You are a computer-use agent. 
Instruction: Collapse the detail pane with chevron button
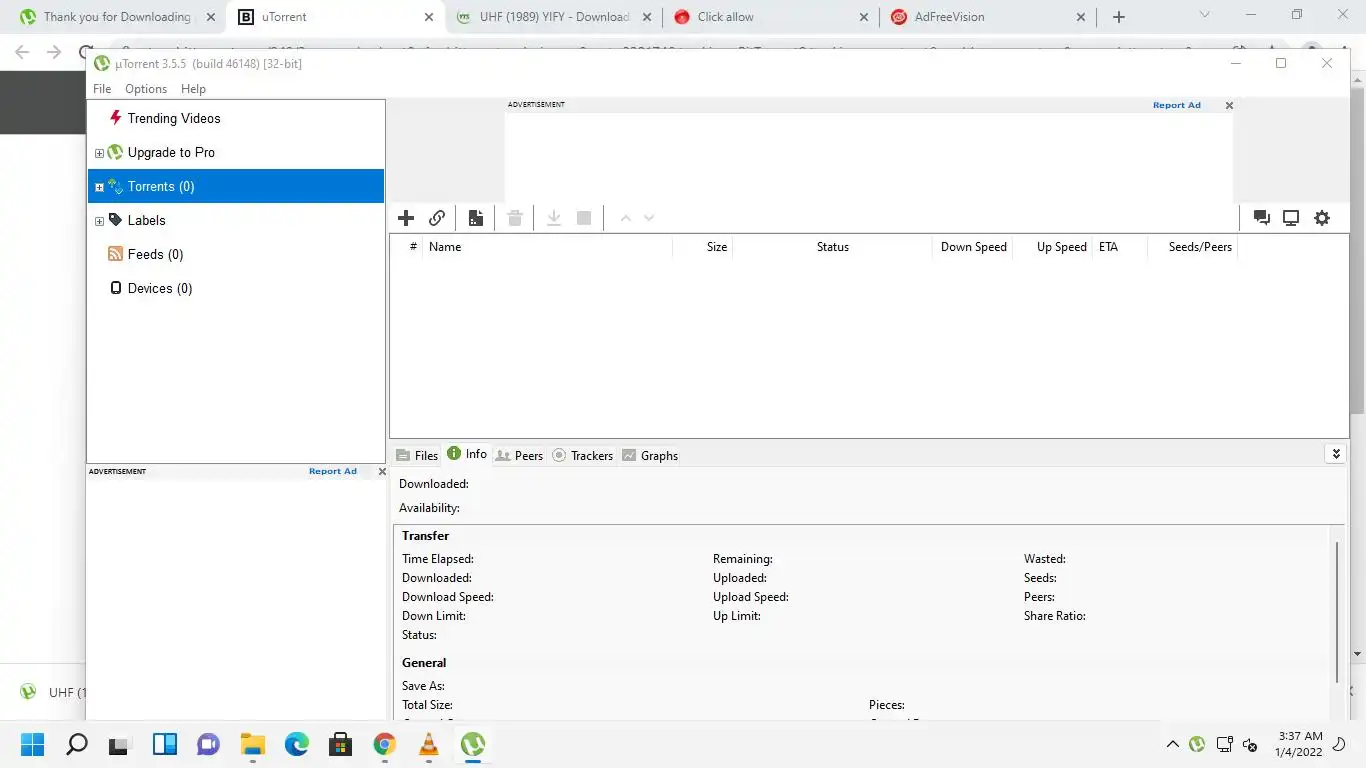click(x=1335, y=454)
